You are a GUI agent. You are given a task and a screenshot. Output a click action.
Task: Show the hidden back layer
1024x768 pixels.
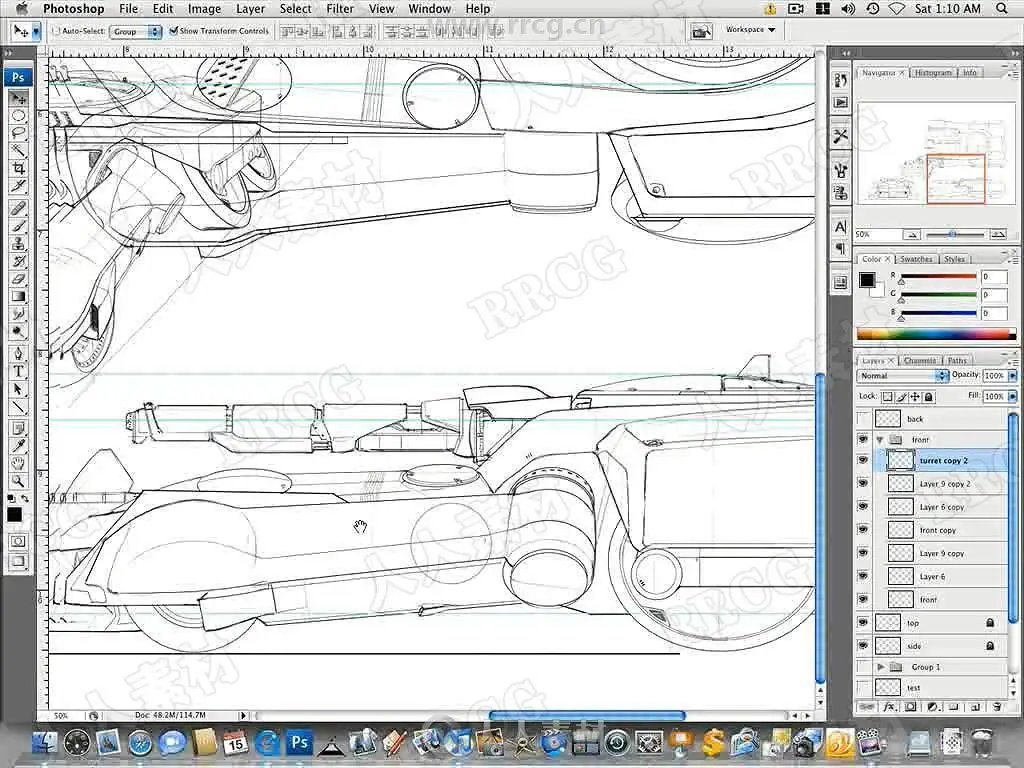coord(863,419)
